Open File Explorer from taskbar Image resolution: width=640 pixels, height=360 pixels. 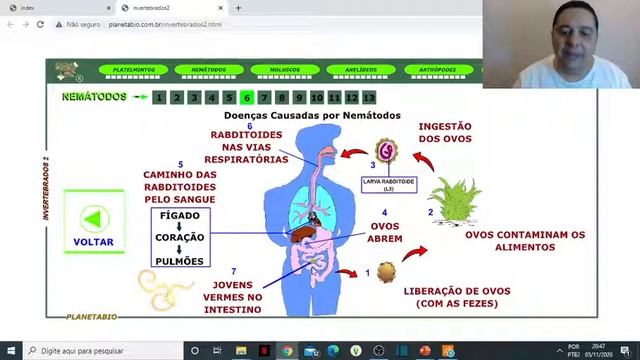tap(241, 351)
